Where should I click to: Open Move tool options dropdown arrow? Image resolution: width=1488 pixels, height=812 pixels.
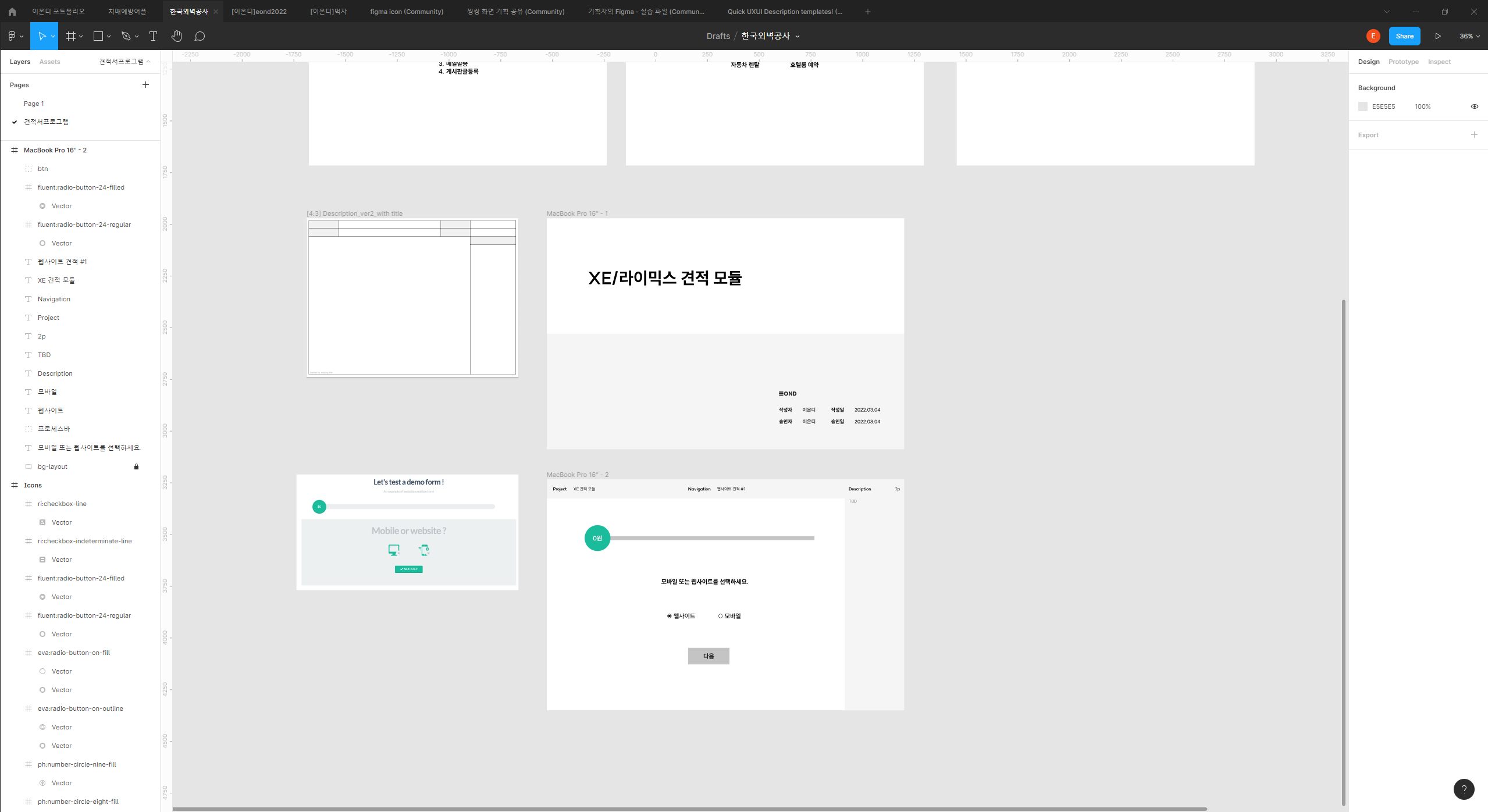[x=53, y=36]
